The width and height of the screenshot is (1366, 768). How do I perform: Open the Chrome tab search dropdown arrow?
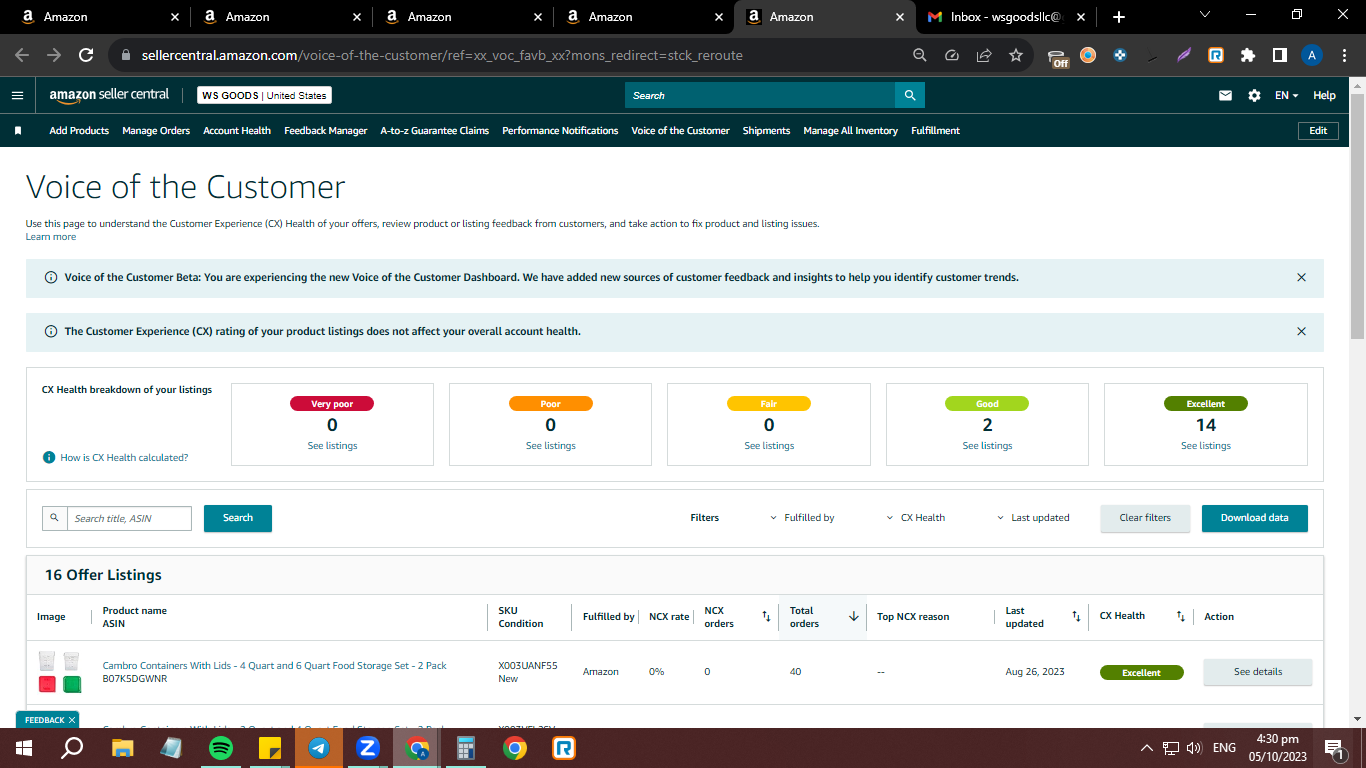coord(1205,15)
